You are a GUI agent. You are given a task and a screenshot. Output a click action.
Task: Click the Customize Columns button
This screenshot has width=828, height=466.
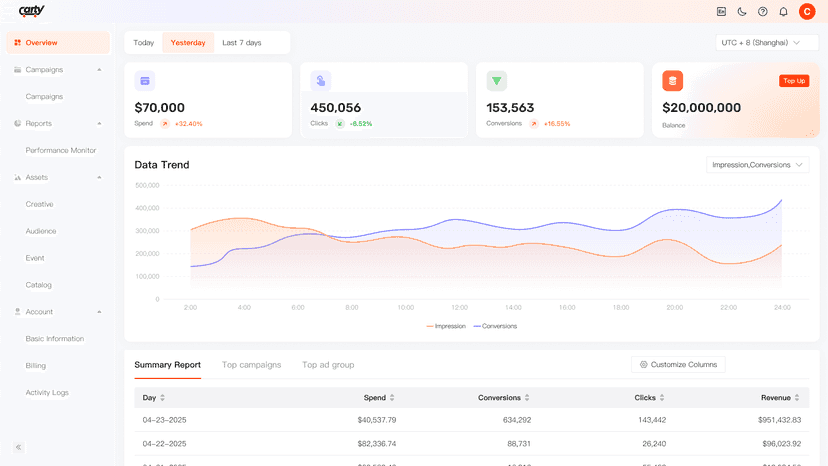click(678, 365)
